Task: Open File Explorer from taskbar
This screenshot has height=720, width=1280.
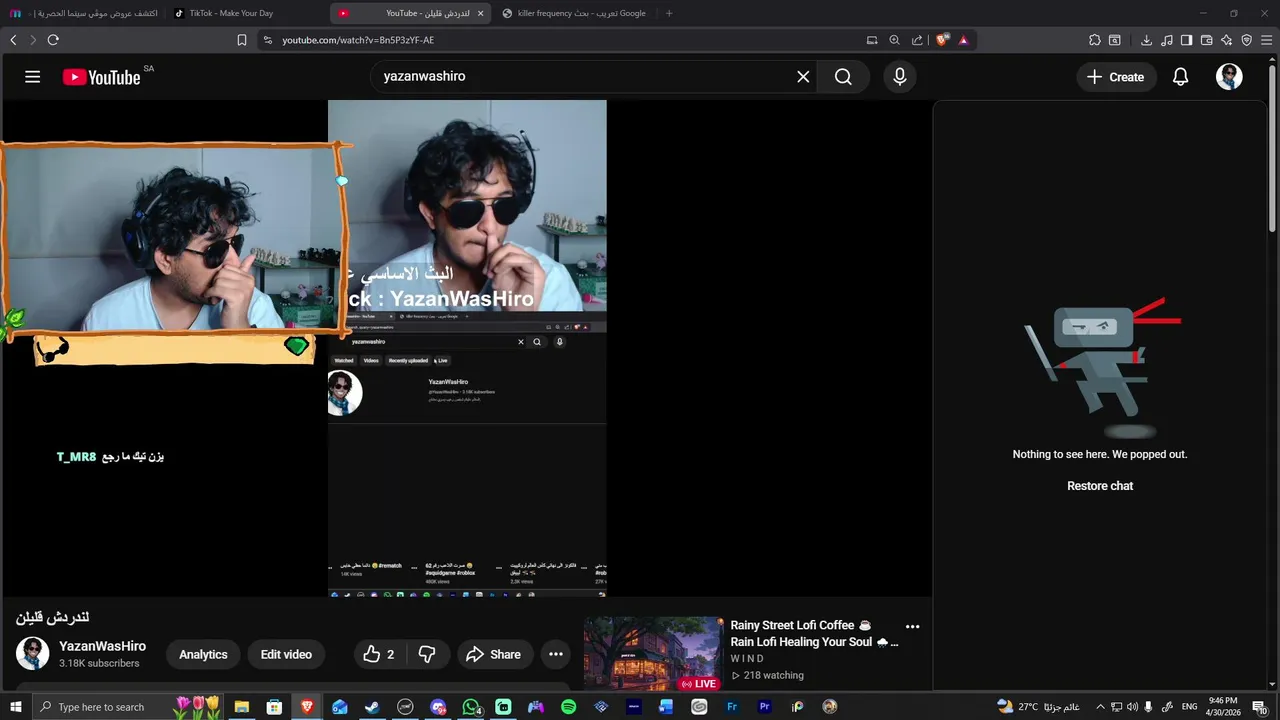Action: pyautogui.click(x=241, y=707)
